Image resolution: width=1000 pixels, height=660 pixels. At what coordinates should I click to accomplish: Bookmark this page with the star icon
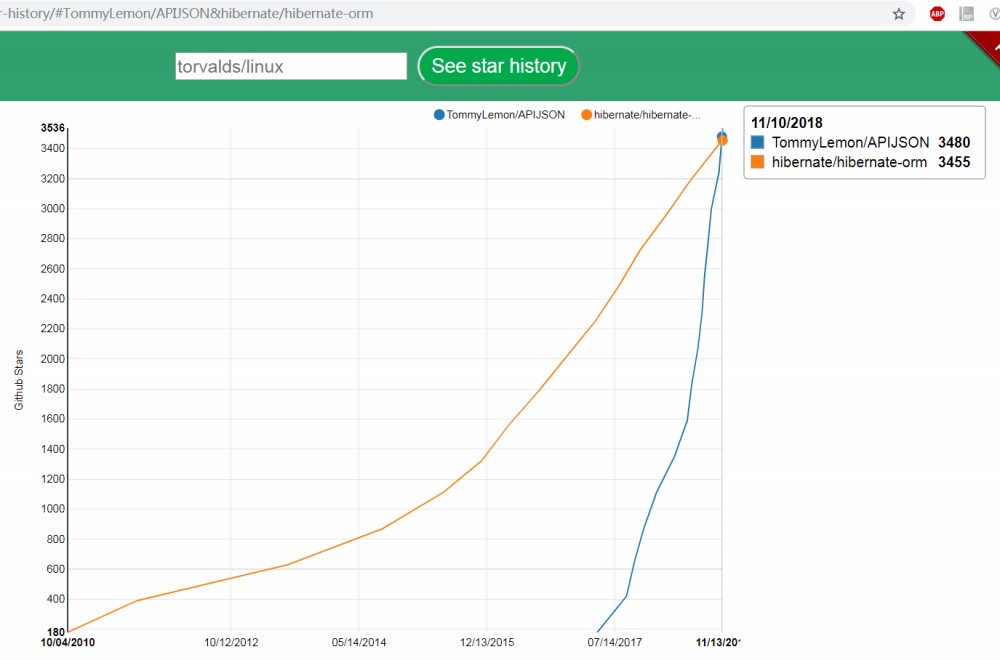click(899, 14)
